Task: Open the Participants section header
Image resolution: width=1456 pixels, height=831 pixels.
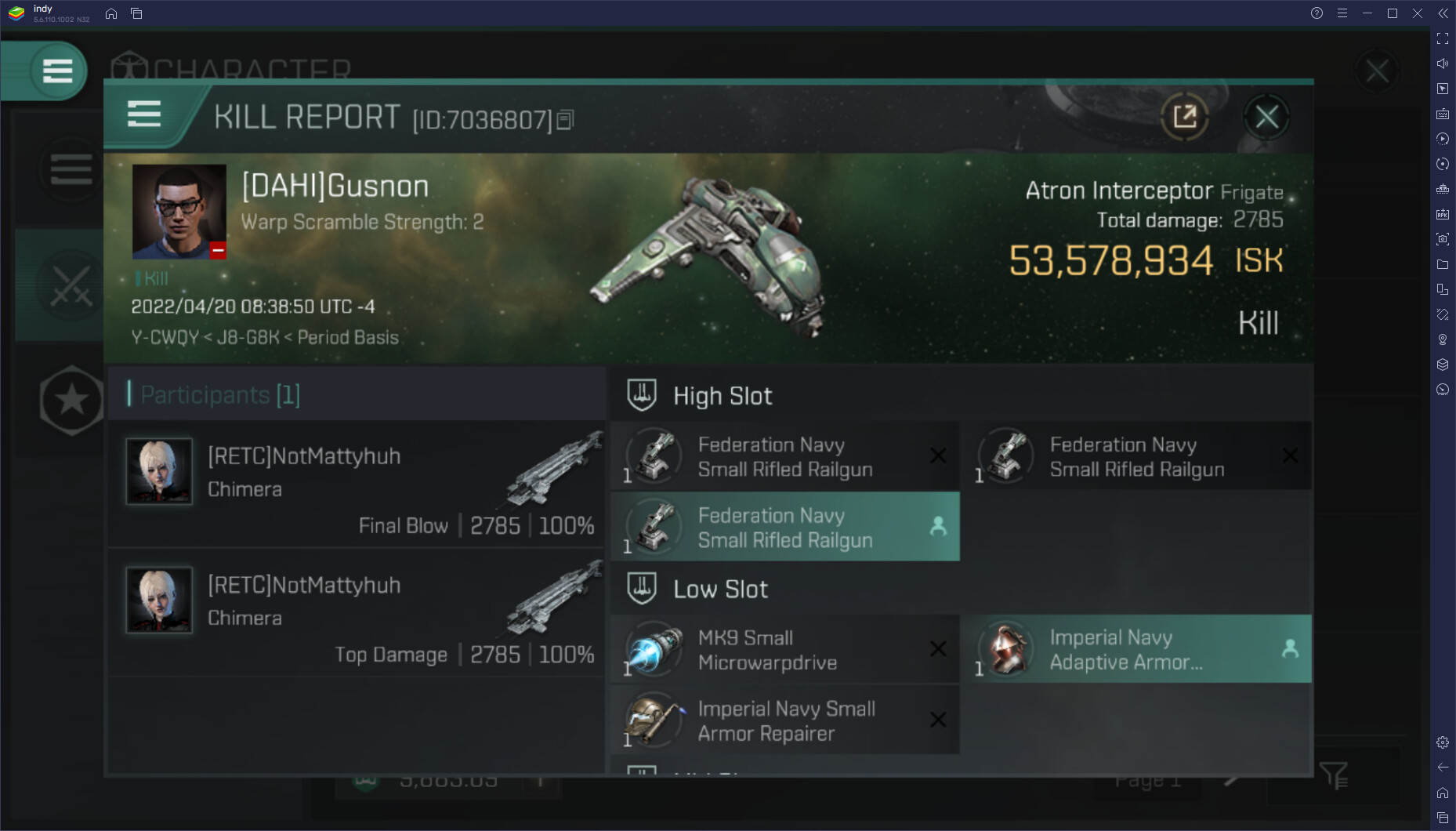Action: point(220,394)
